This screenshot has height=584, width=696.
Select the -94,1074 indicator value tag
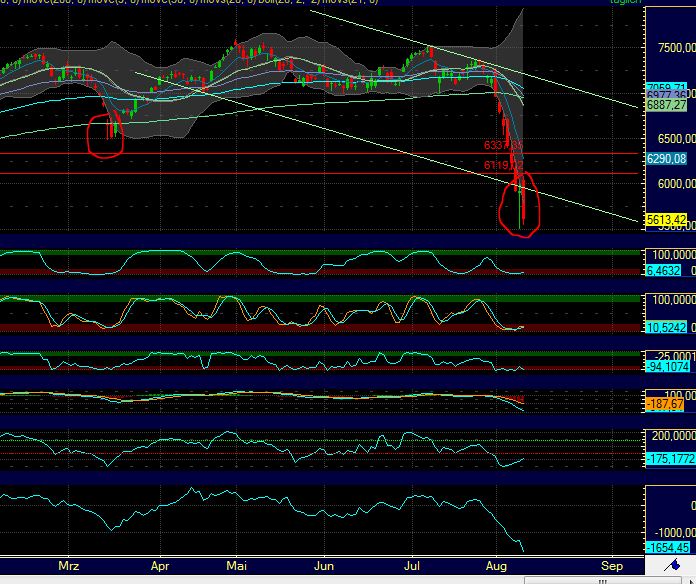tap(668, 367)
